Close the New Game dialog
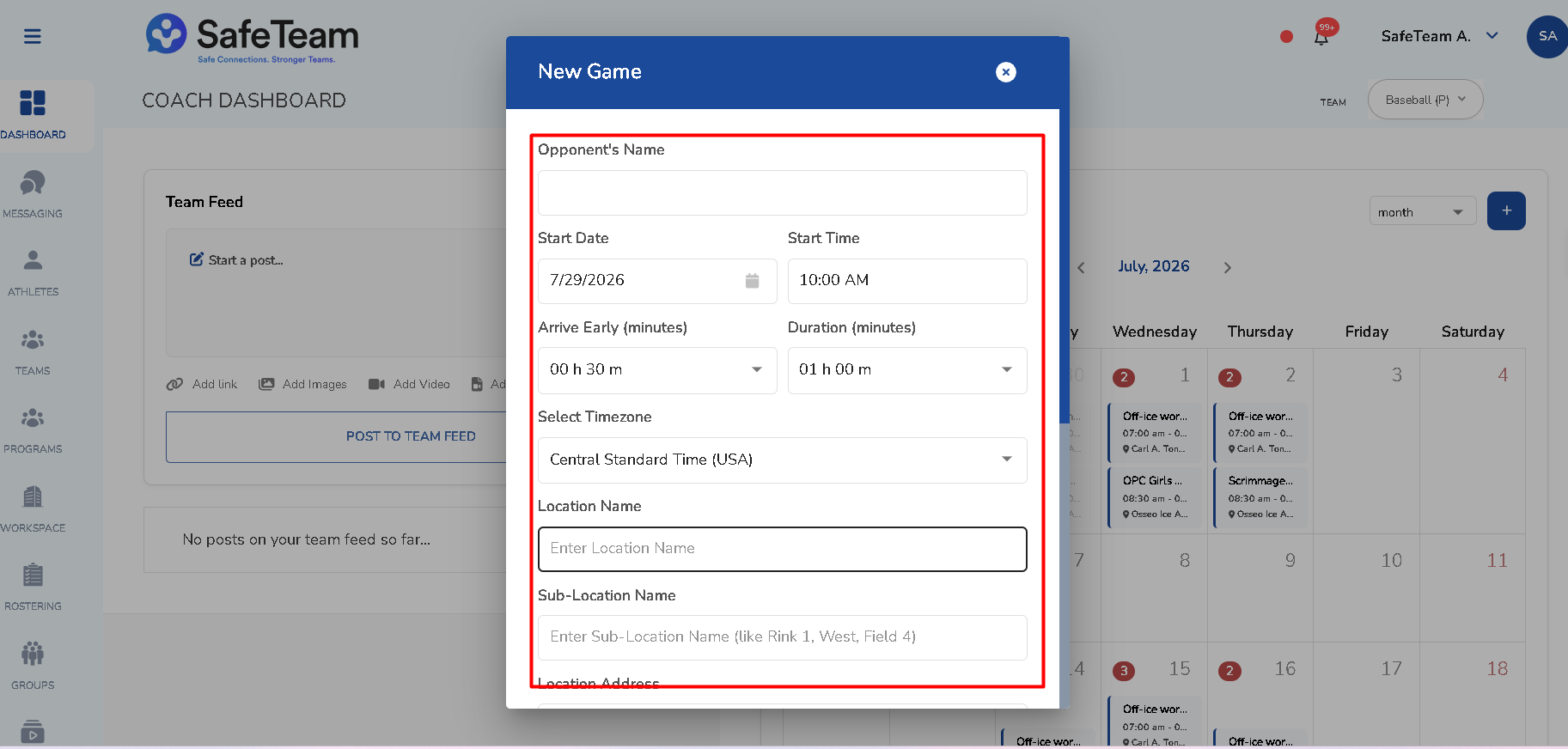 pos(1005,72)
